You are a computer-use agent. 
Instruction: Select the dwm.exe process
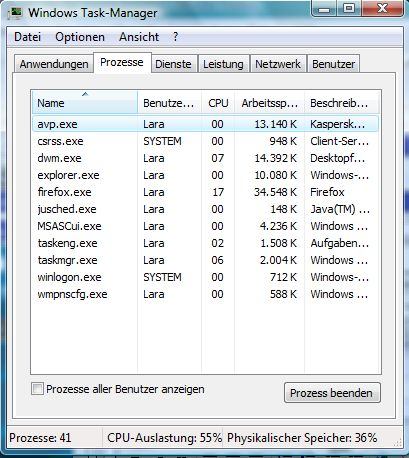click(x=205, y=158)
